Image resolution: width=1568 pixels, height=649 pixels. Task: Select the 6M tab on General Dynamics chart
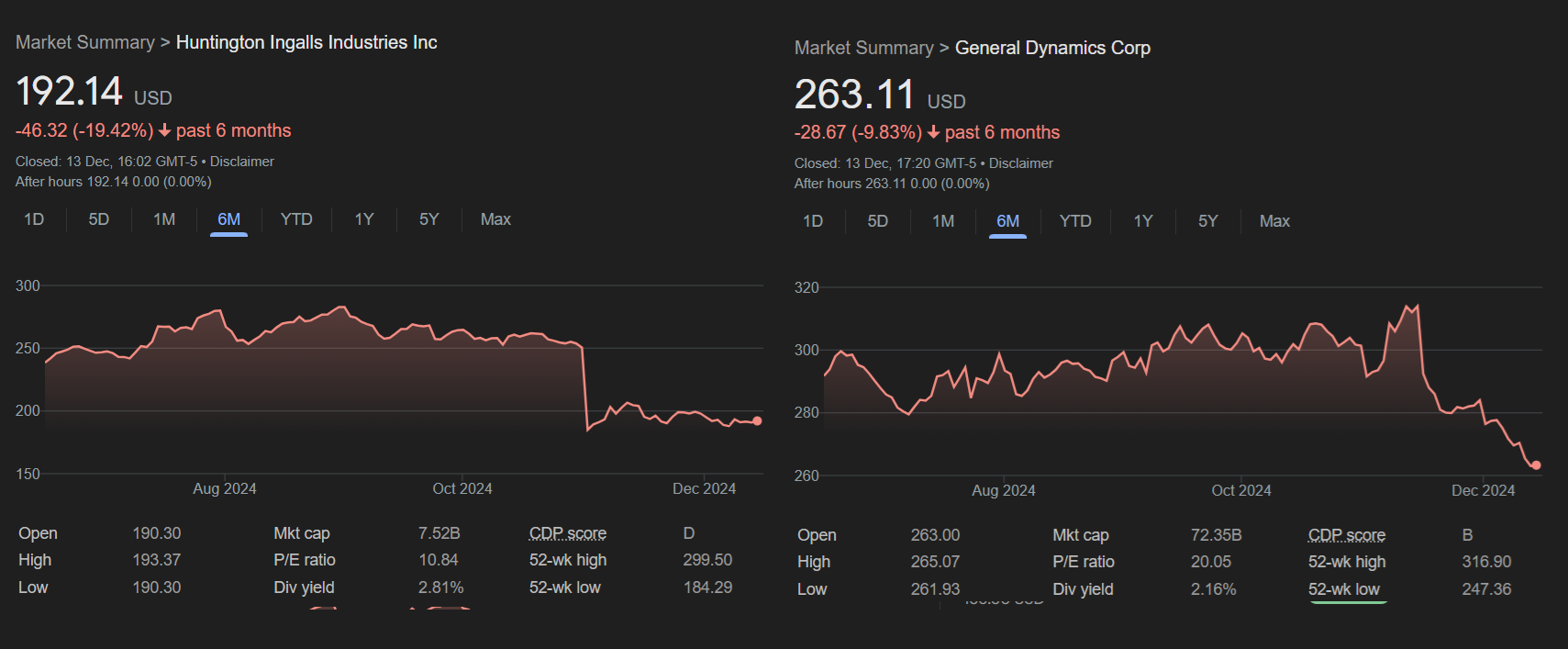(x=1008, y=221)
